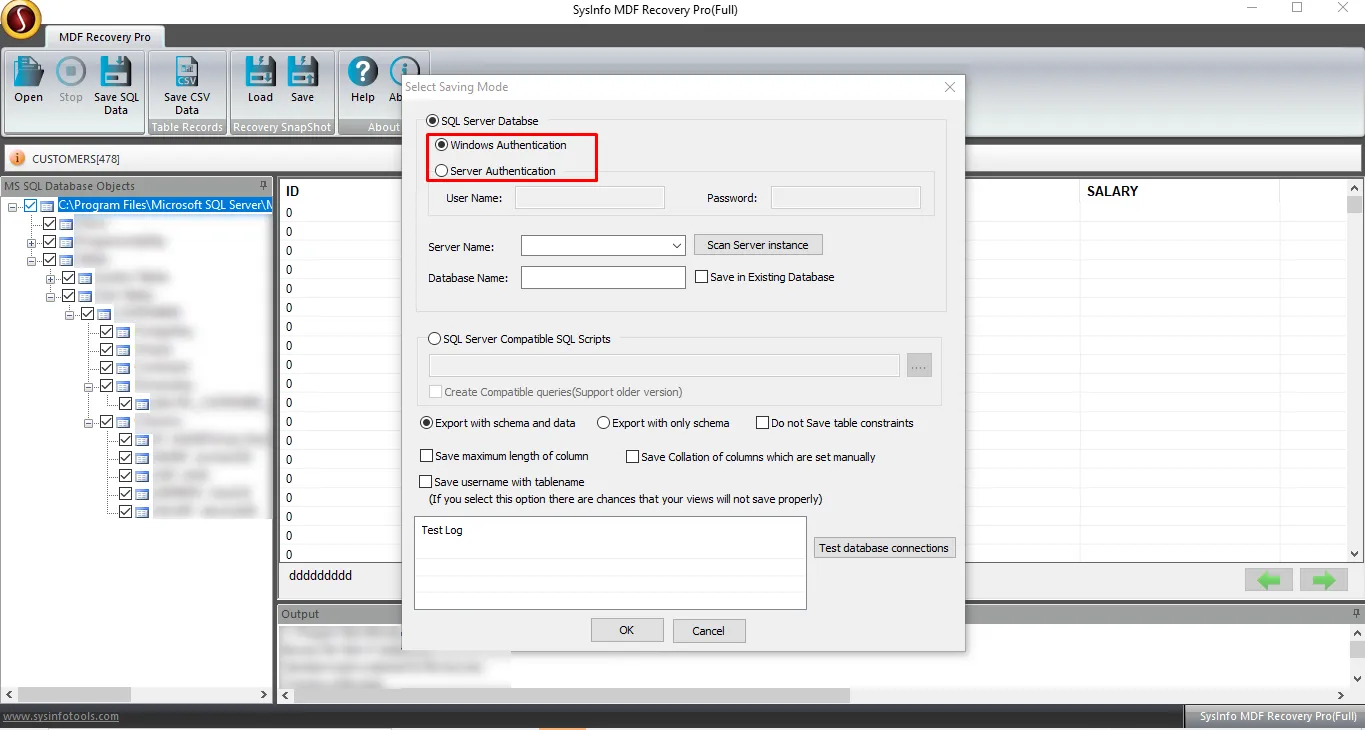Check Do not Save table constraints
The height and width of the screenshot is (730, 1365).
(x=762, y=423)
